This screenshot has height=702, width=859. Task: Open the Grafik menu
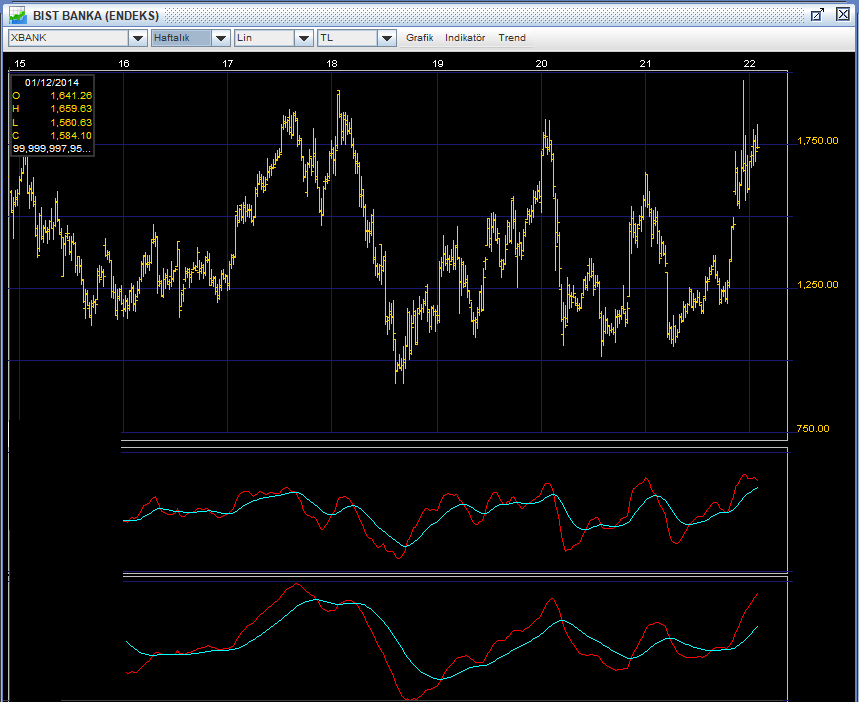(x=420, y=38)
